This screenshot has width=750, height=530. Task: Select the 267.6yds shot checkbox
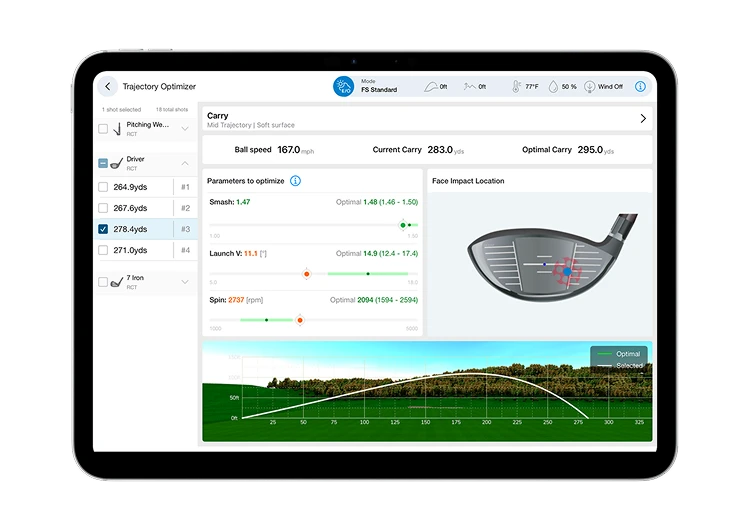pyautogui.click(x=103, y=208)
